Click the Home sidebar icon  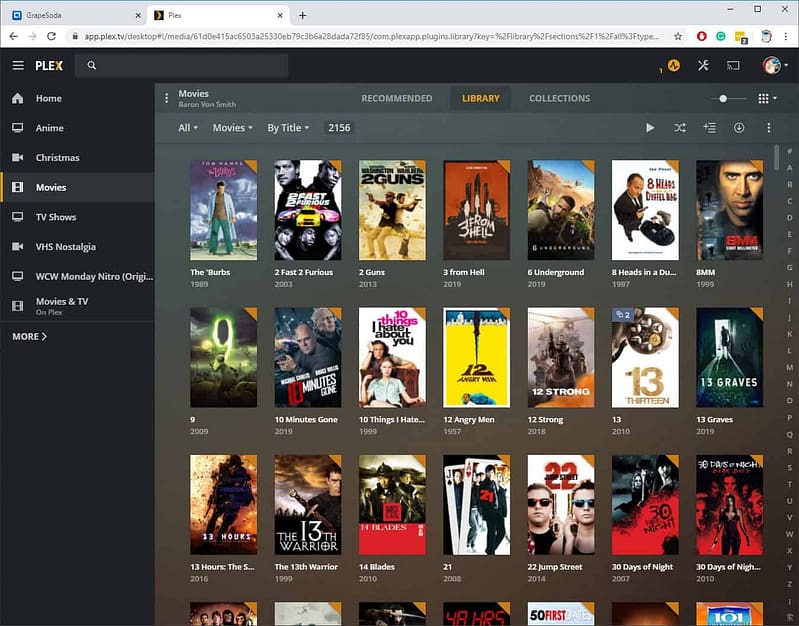[18, 98]
